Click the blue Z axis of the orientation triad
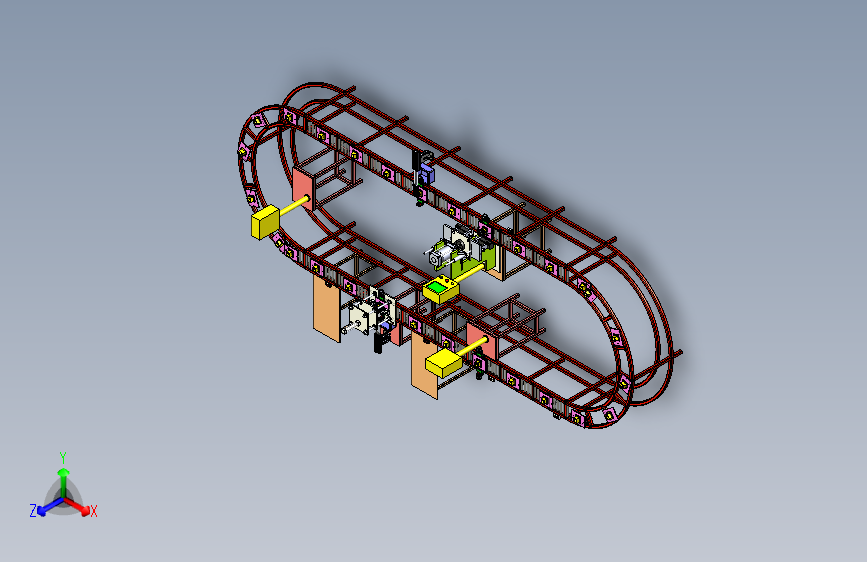The image size is (867, 562). 50,506
